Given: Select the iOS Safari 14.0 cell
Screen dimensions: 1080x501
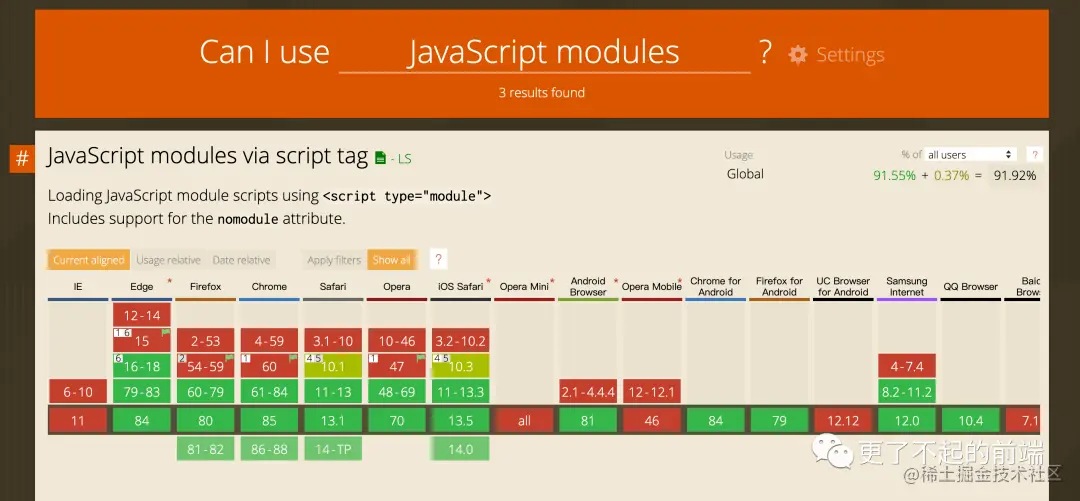Looking at the screenshot, I should click(460, 449).
